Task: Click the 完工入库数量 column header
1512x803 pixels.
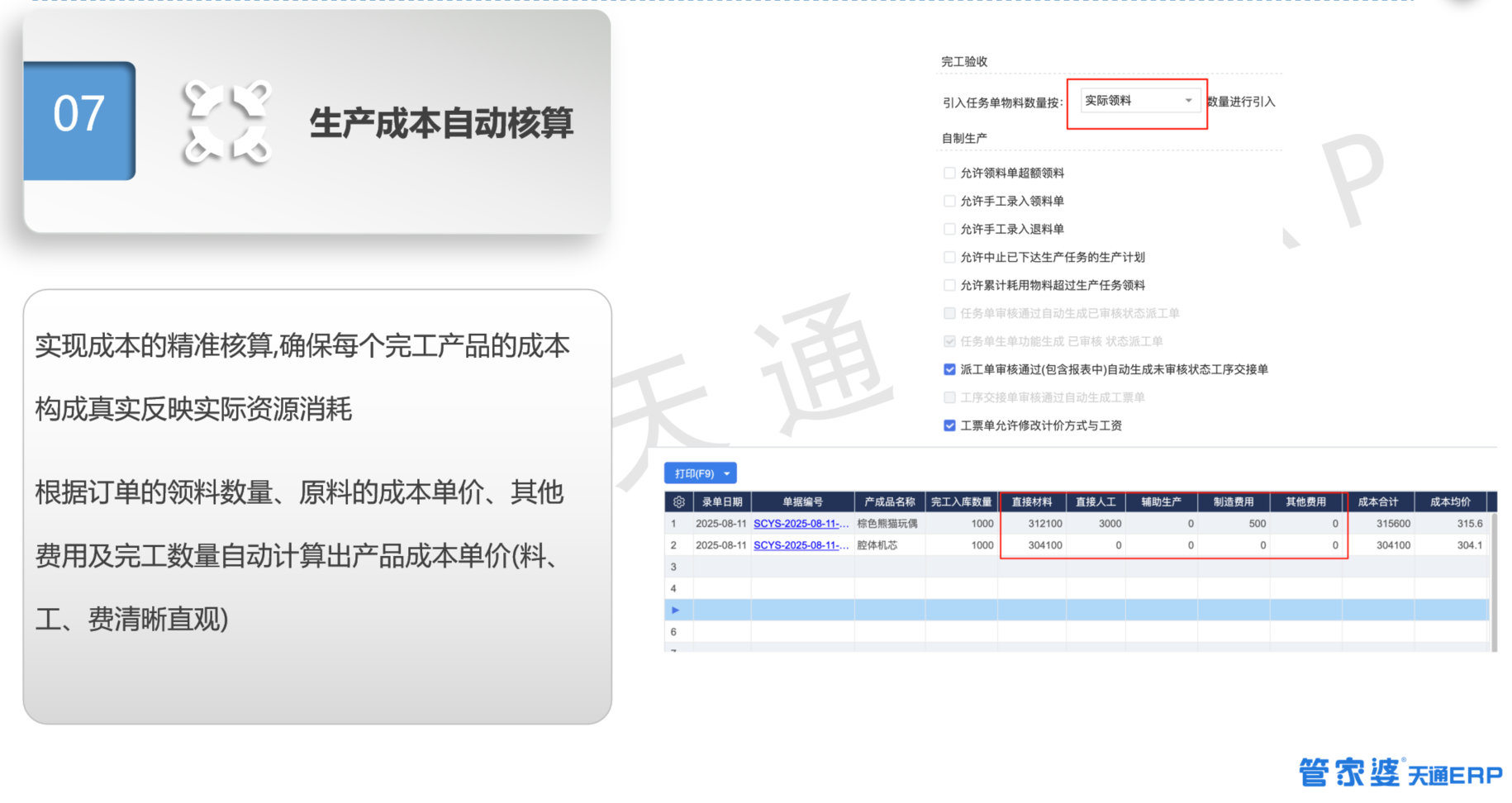Action: click(x=961, y=501)
